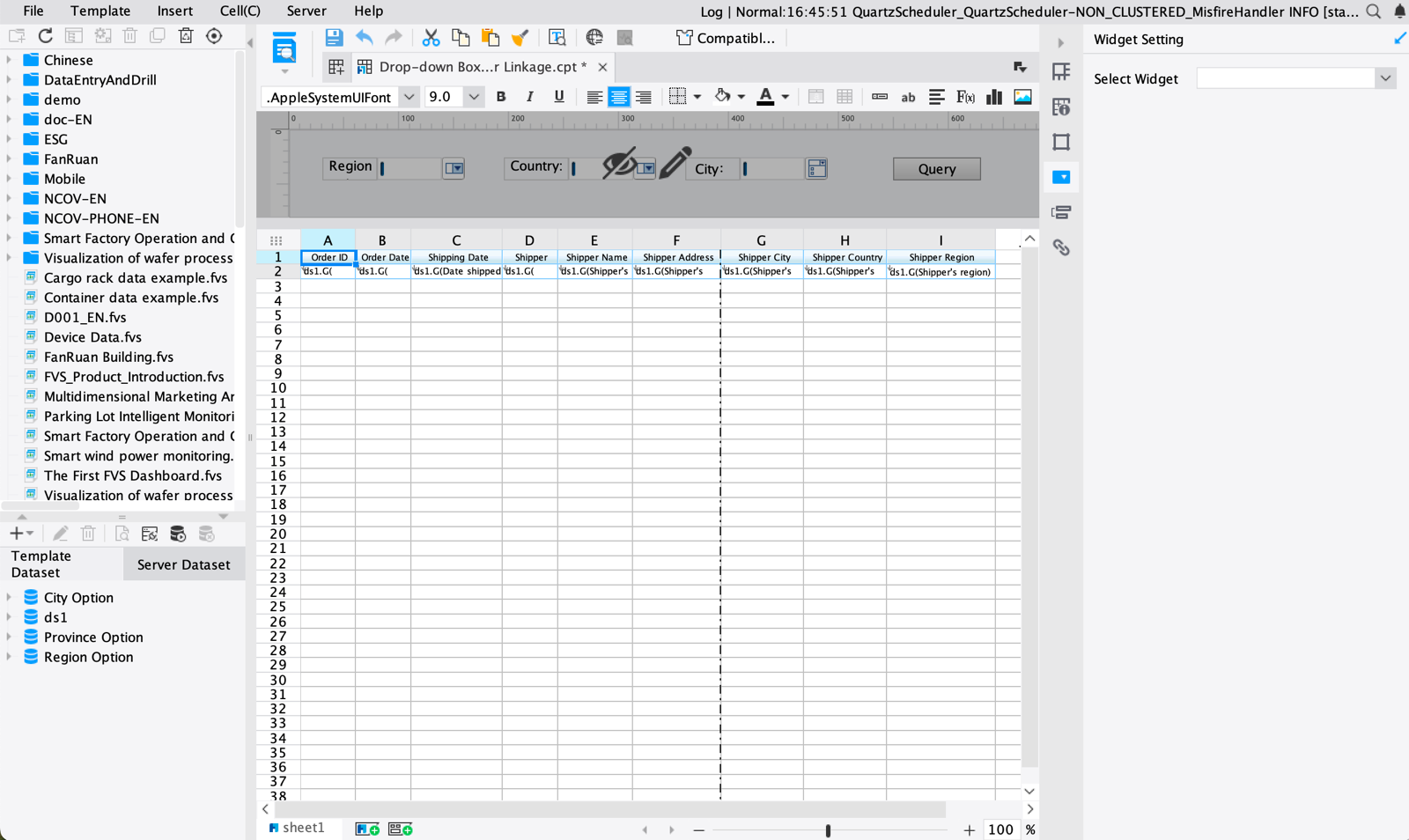Screen dimensions: 1409x840
Task: Open the font size dropdown
Action: point(474,97)
